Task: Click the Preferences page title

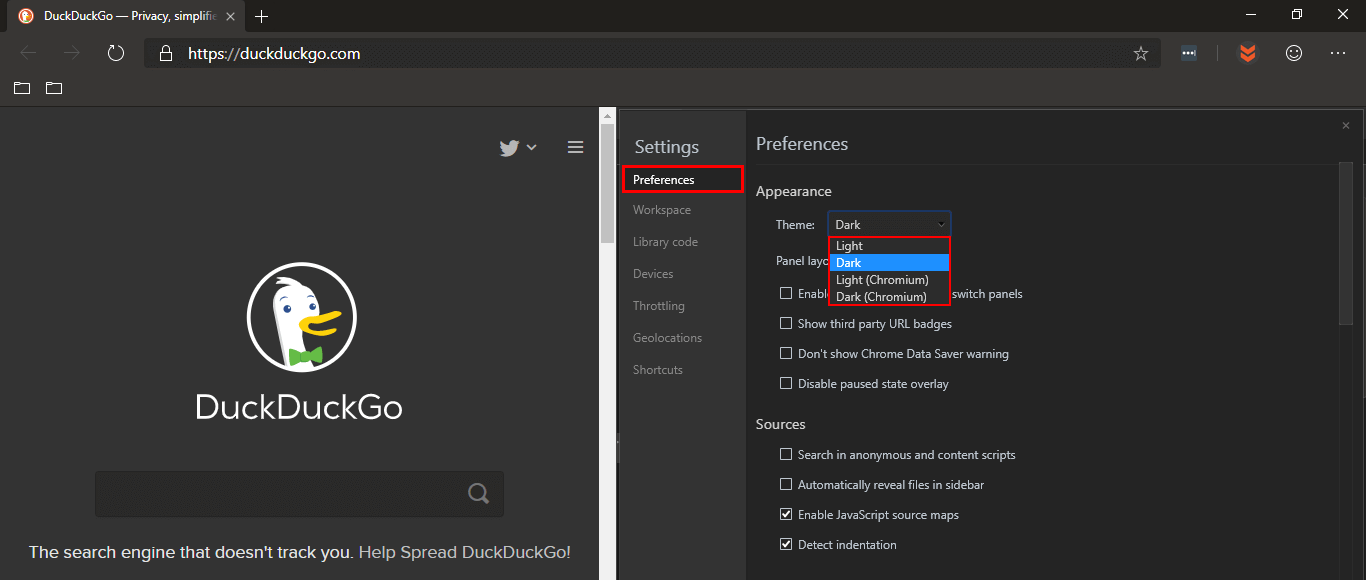Action: pos(802,144)
